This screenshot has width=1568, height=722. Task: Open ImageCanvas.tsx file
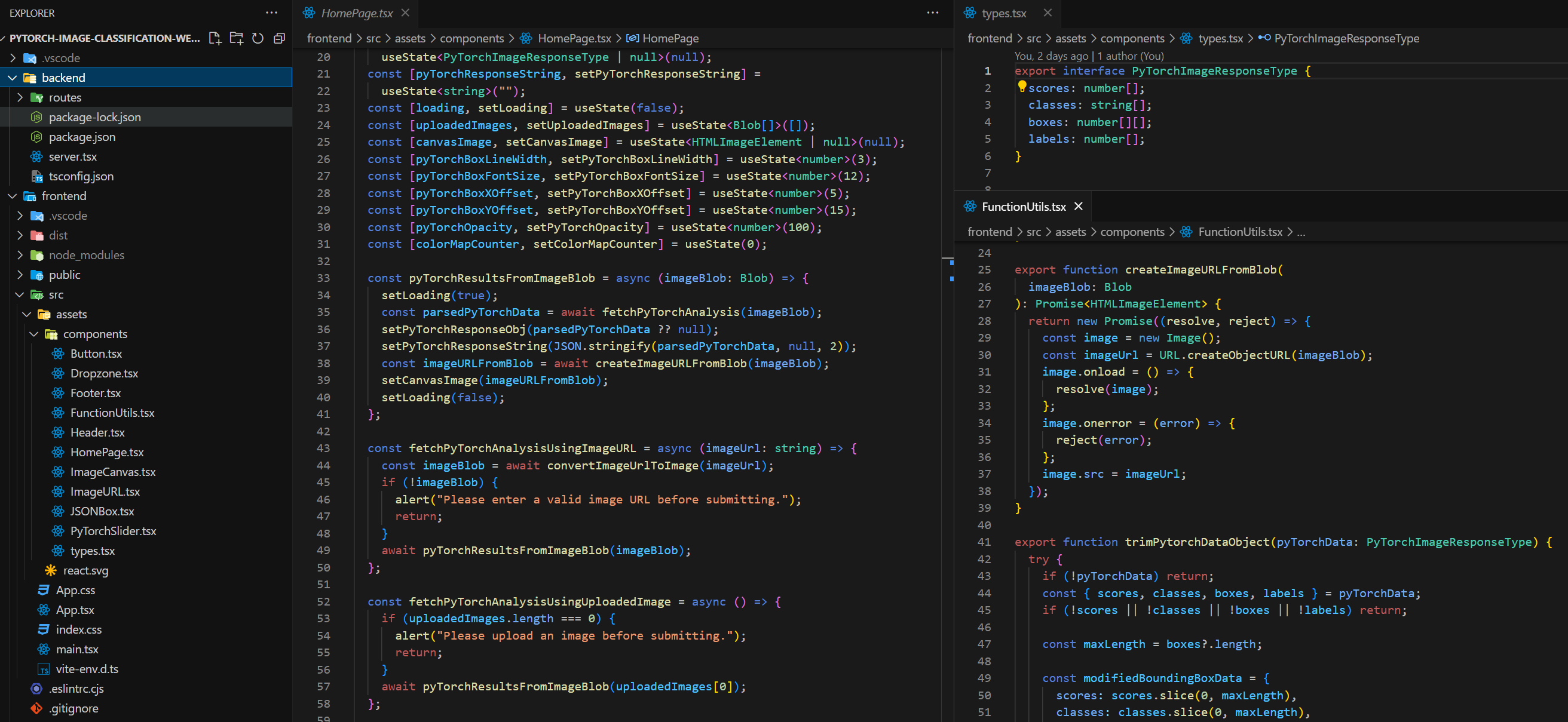146,472
